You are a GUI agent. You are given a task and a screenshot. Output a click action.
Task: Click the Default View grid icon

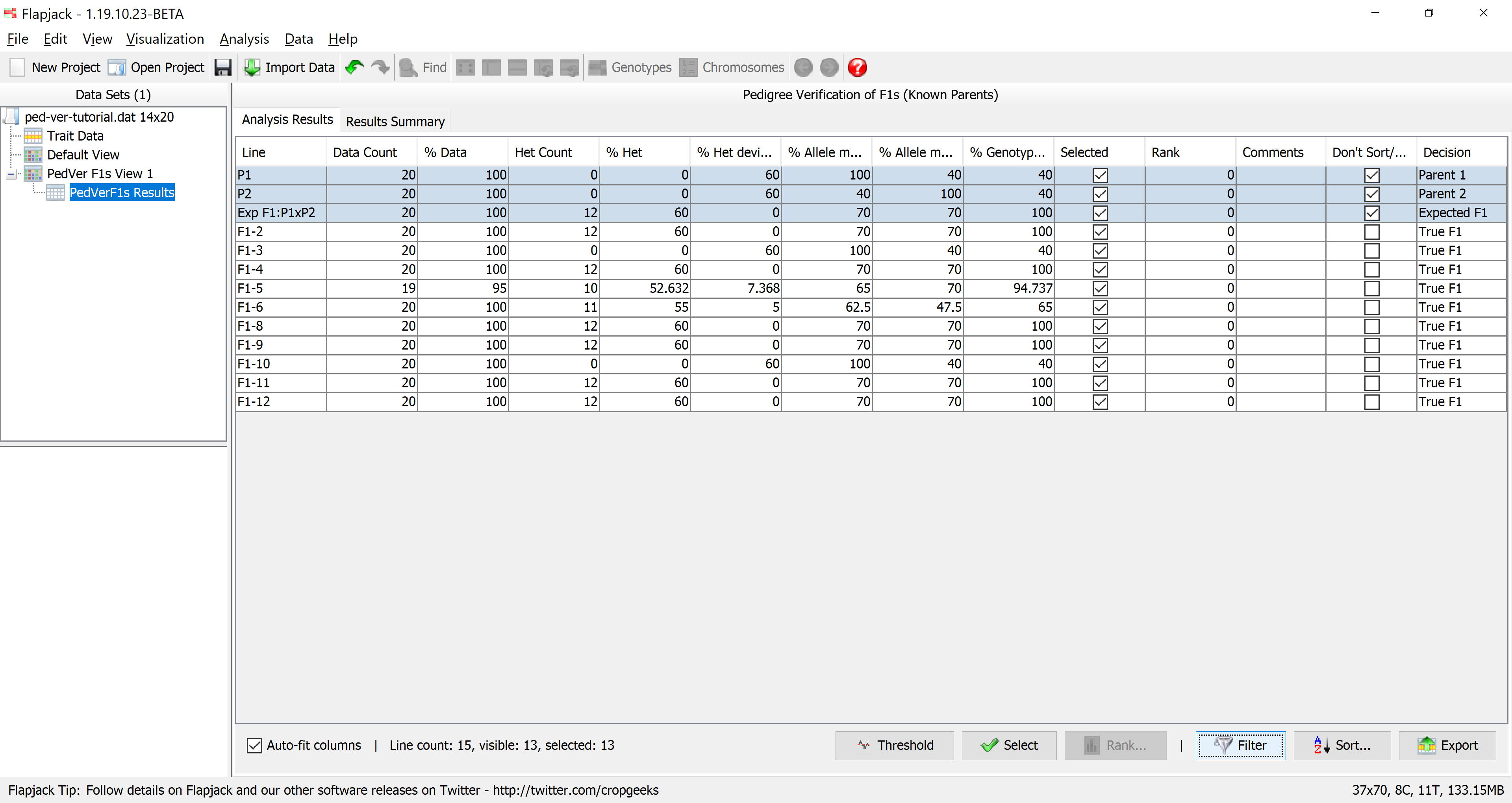(x=33, y=154)
